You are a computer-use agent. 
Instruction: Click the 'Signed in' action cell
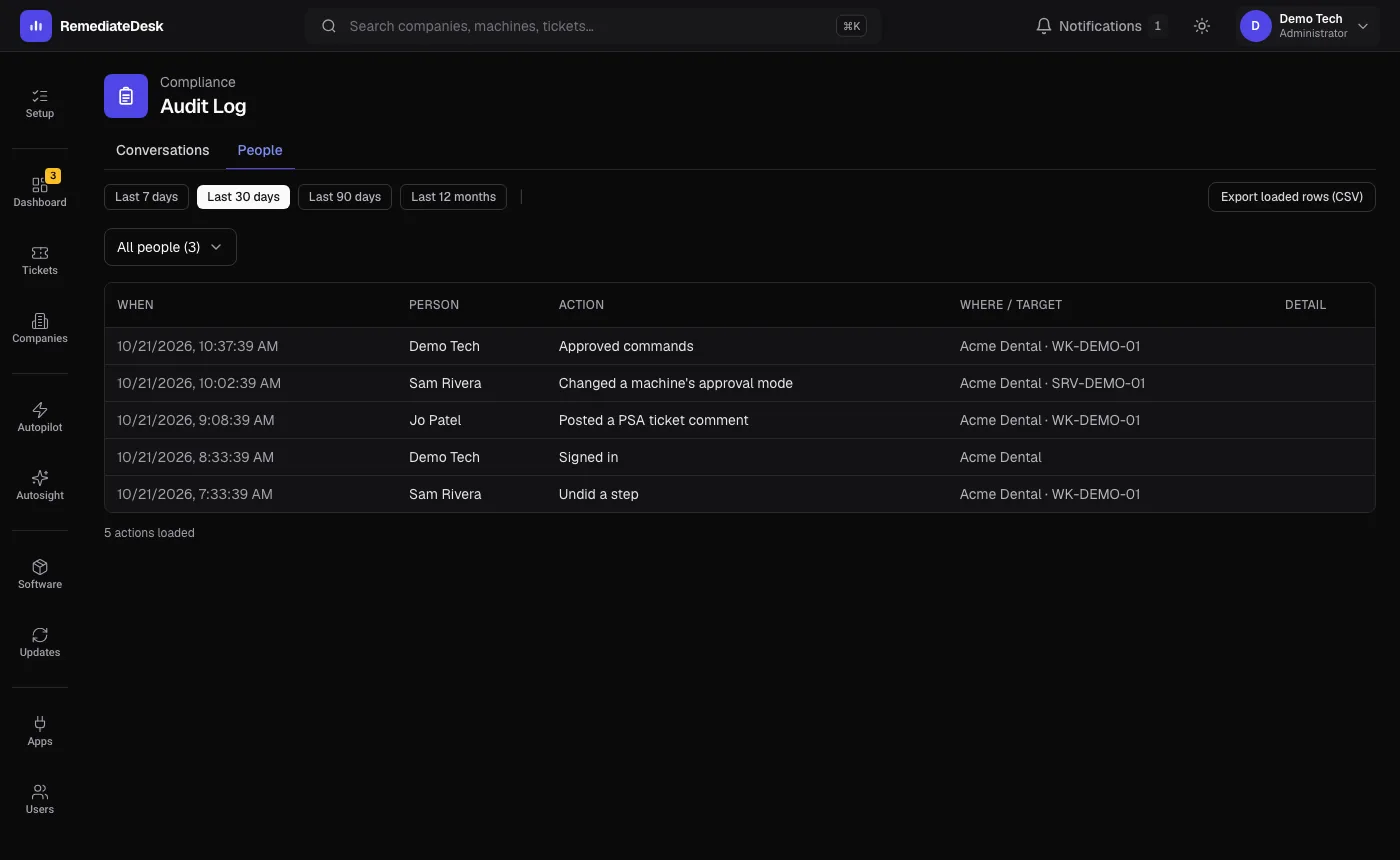(x=588, y=457)
